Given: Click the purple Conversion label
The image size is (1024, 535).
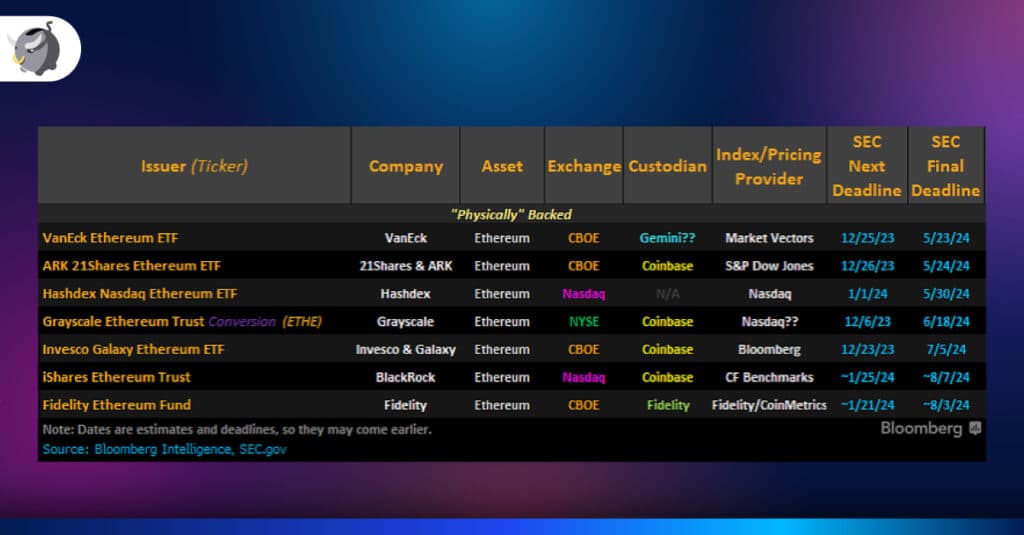Looking at the screenshot, I should point(242,321).
